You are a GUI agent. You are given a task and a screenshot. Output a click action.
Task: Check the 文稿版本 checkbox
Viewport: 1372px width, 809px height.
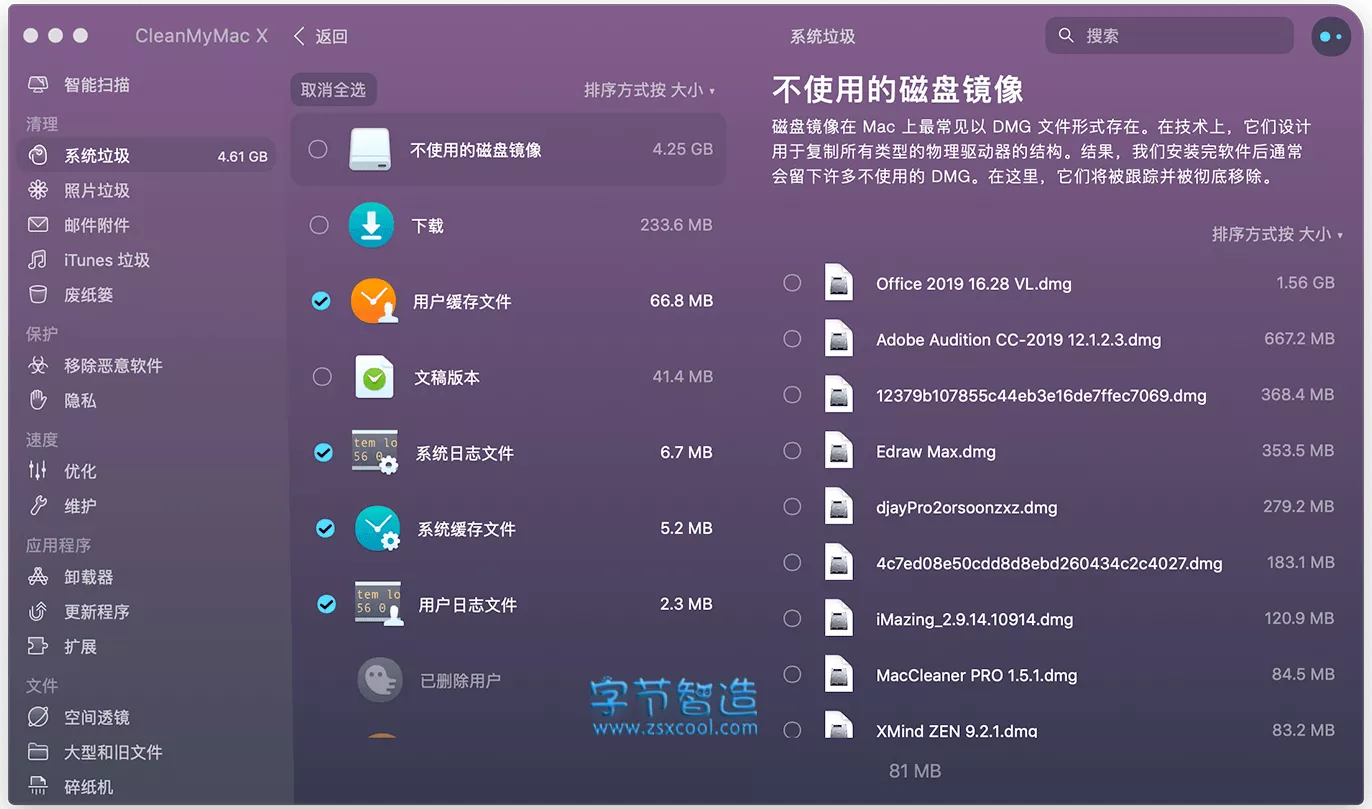pyautogui.click(x=322, y=377)
